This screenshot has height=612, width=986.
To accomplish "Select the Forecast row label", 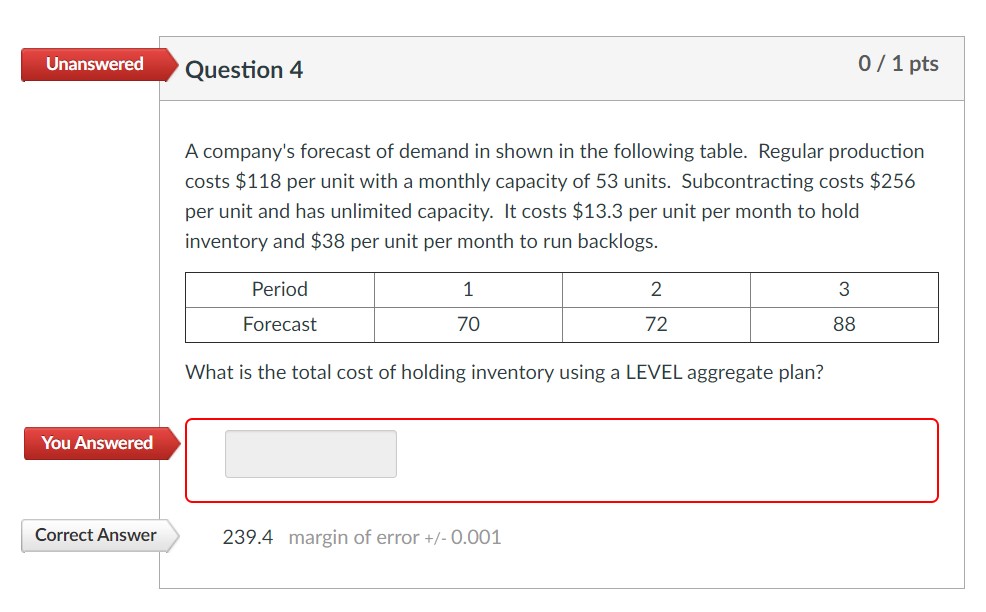I will (x=279, y=323).
